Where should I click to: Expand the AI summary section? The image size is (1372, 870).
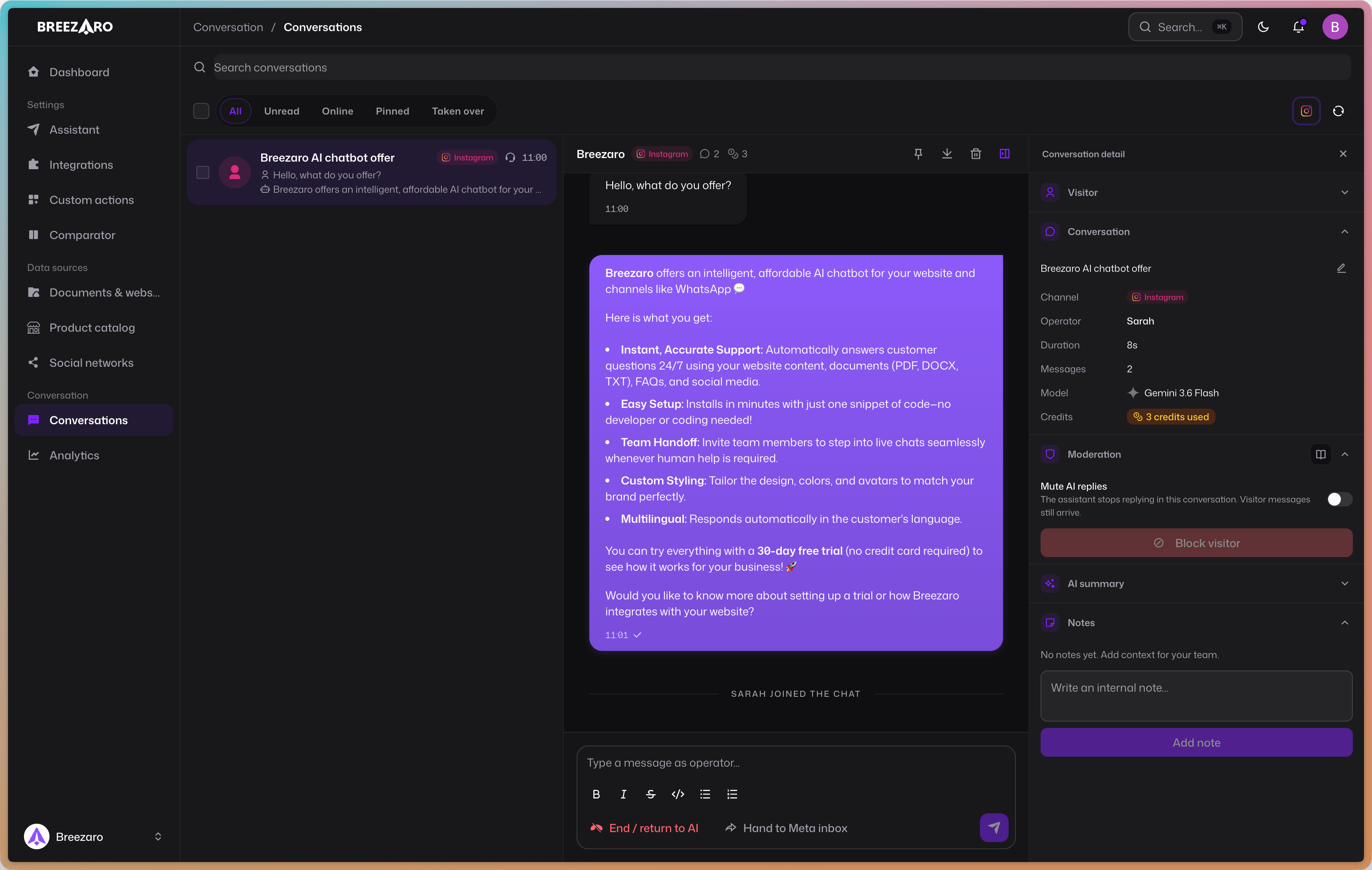click(1196, 583)
